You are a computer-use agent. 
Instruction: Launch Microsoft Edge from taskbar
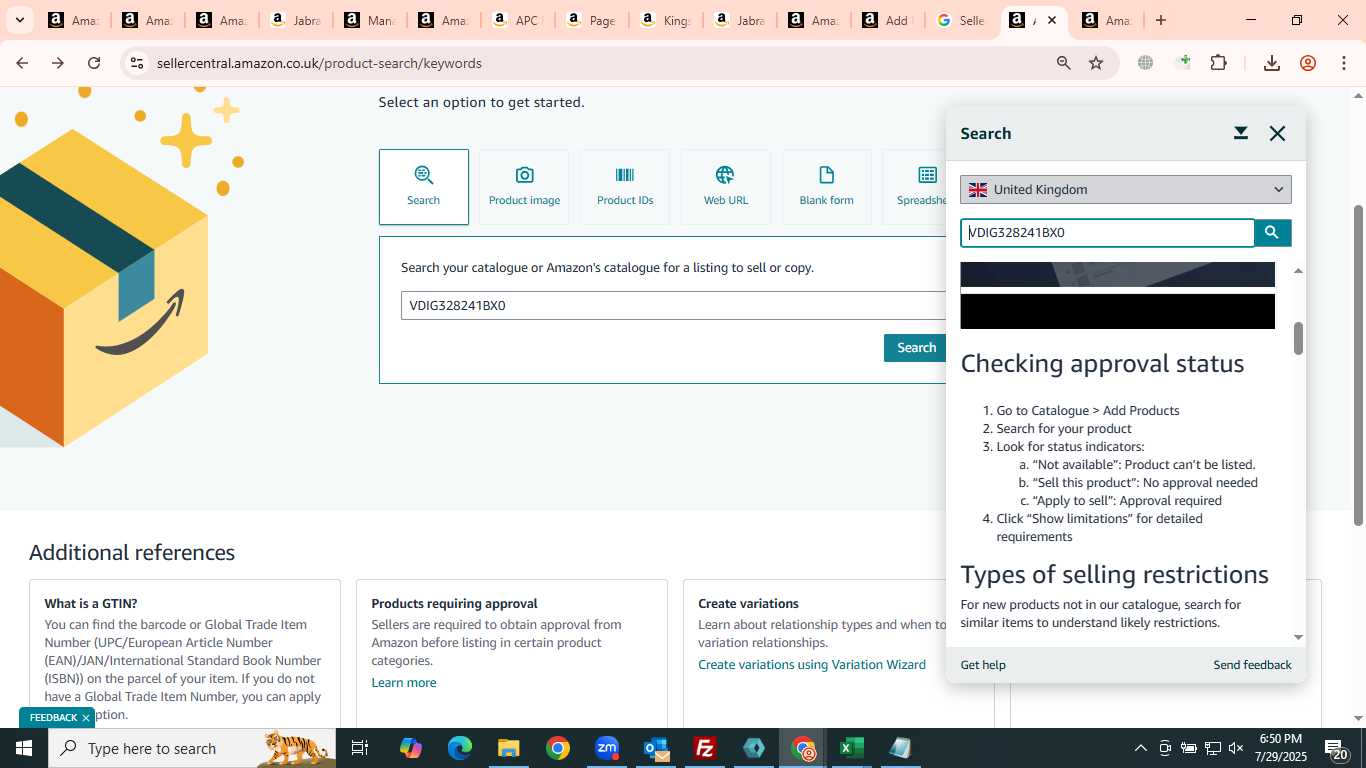pyautogui.click(x=459, y=748)
